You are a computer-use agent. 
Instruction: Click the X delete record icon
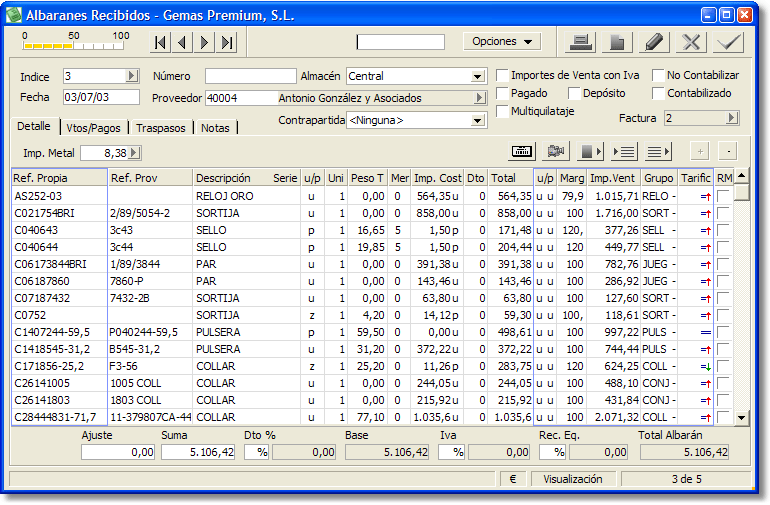pos(691,43)
